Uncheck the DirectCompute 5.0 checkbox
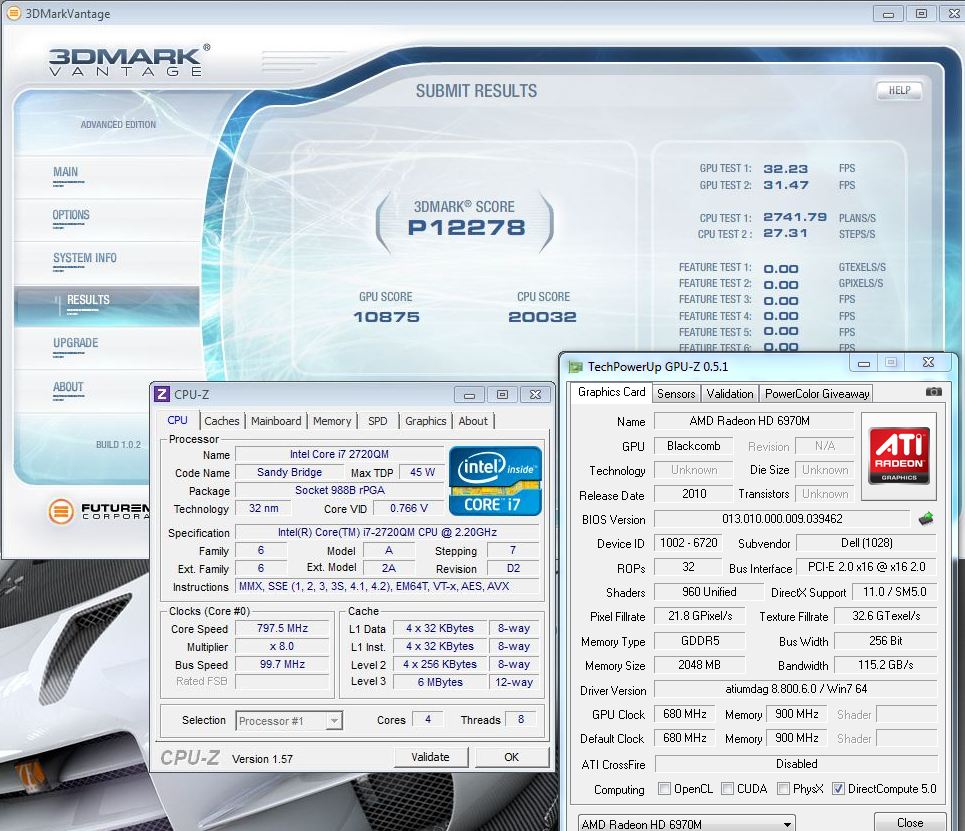The height and width of the screenshot is (831, 965). [x=838, y=789]
